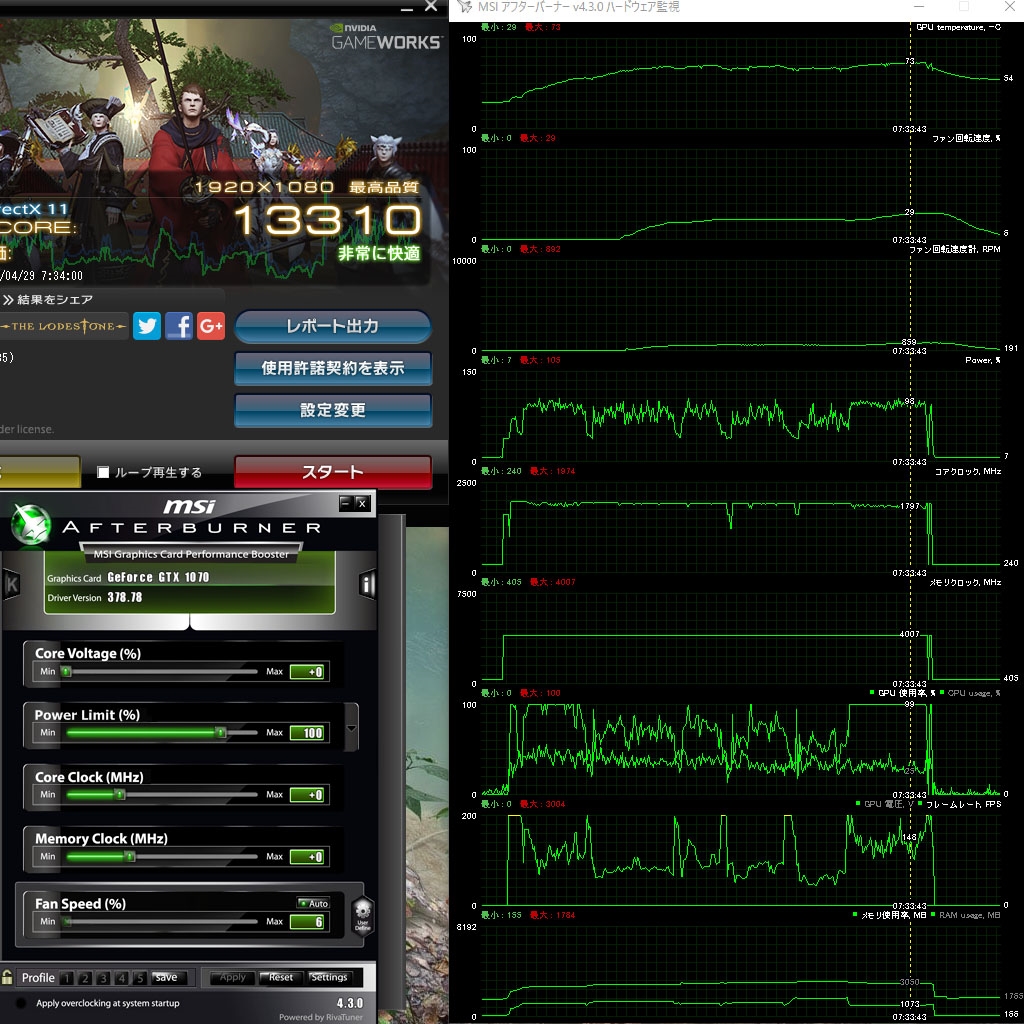Save the current profile in Afterburner
Image resolution: width=1024 pixels, height=1024 pixels.
[x=167, y=978]
